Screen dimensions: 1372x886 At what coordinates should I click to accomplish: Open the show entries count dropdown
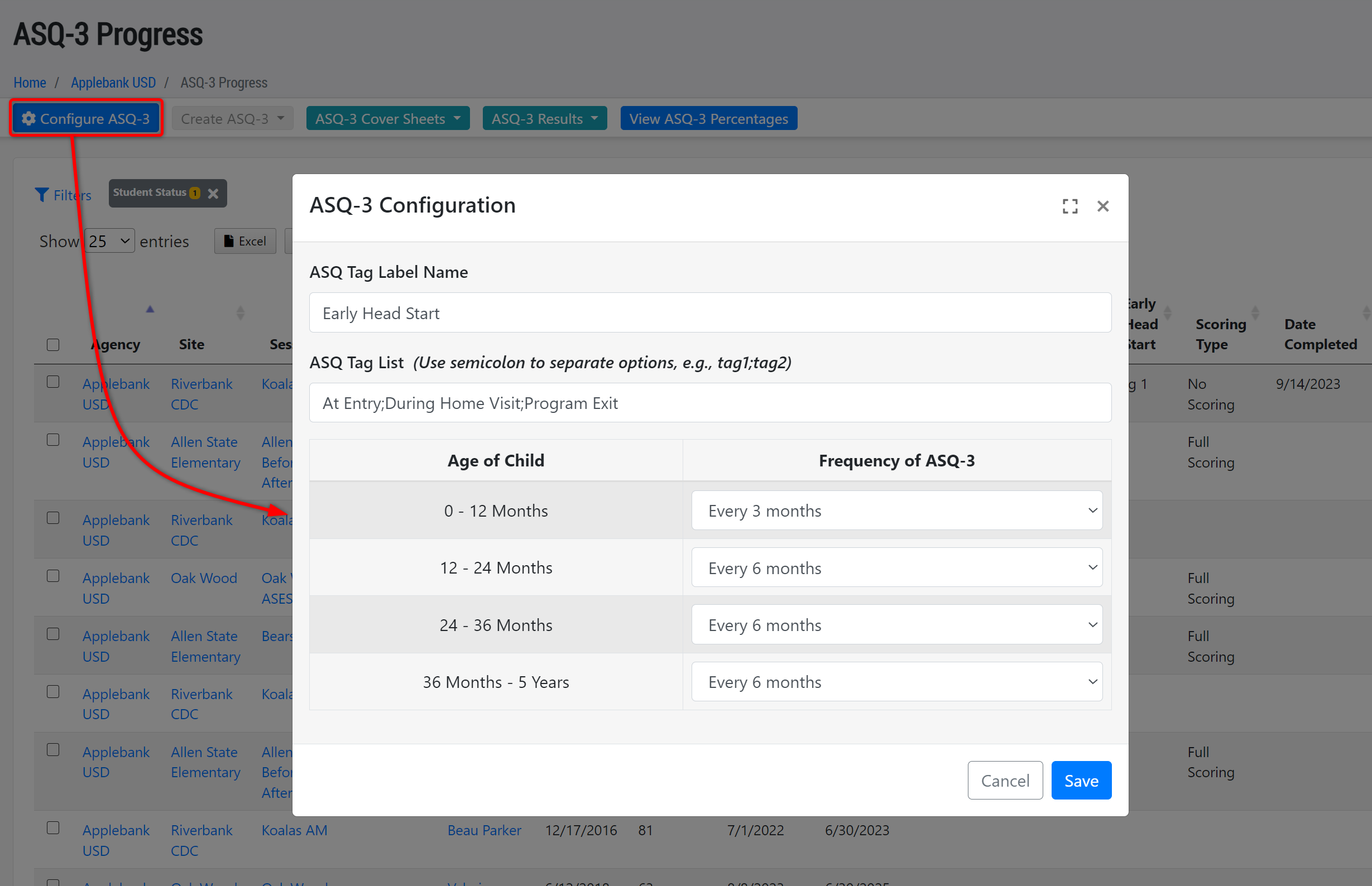click(x=109, y=241)
